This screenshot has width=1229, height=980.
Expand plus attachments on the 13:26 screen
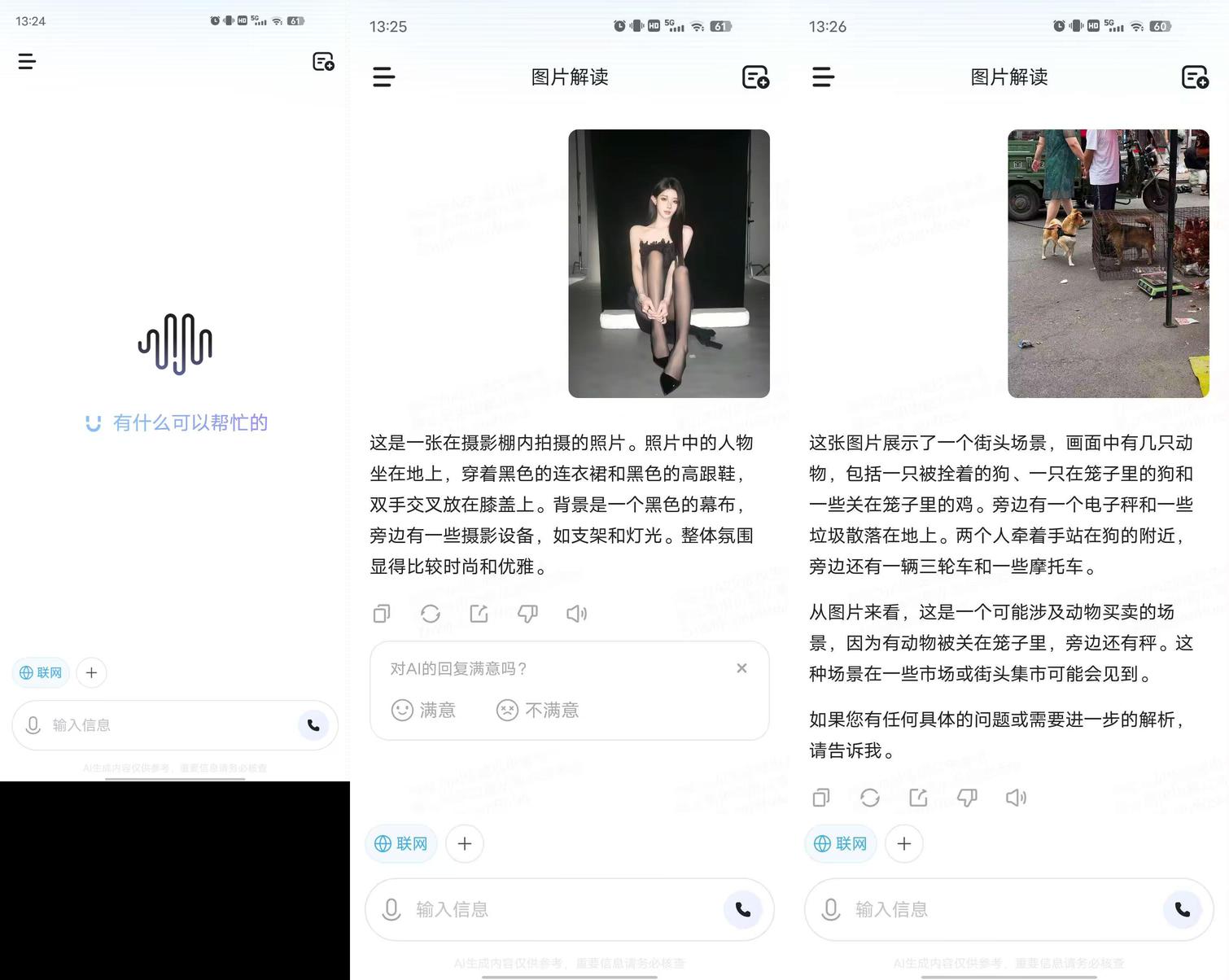[x=904, y=843]
